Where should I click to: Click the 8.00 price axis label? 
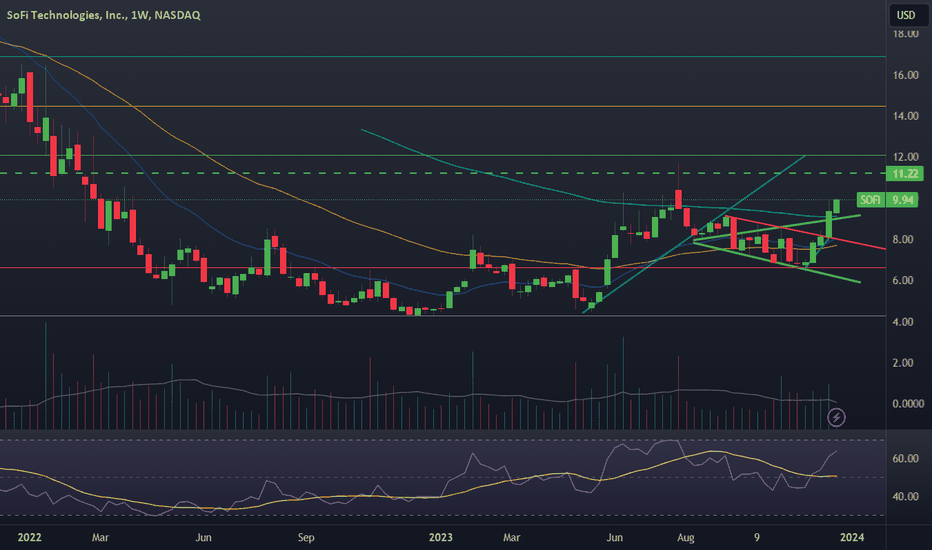click(x=902, y=240)
